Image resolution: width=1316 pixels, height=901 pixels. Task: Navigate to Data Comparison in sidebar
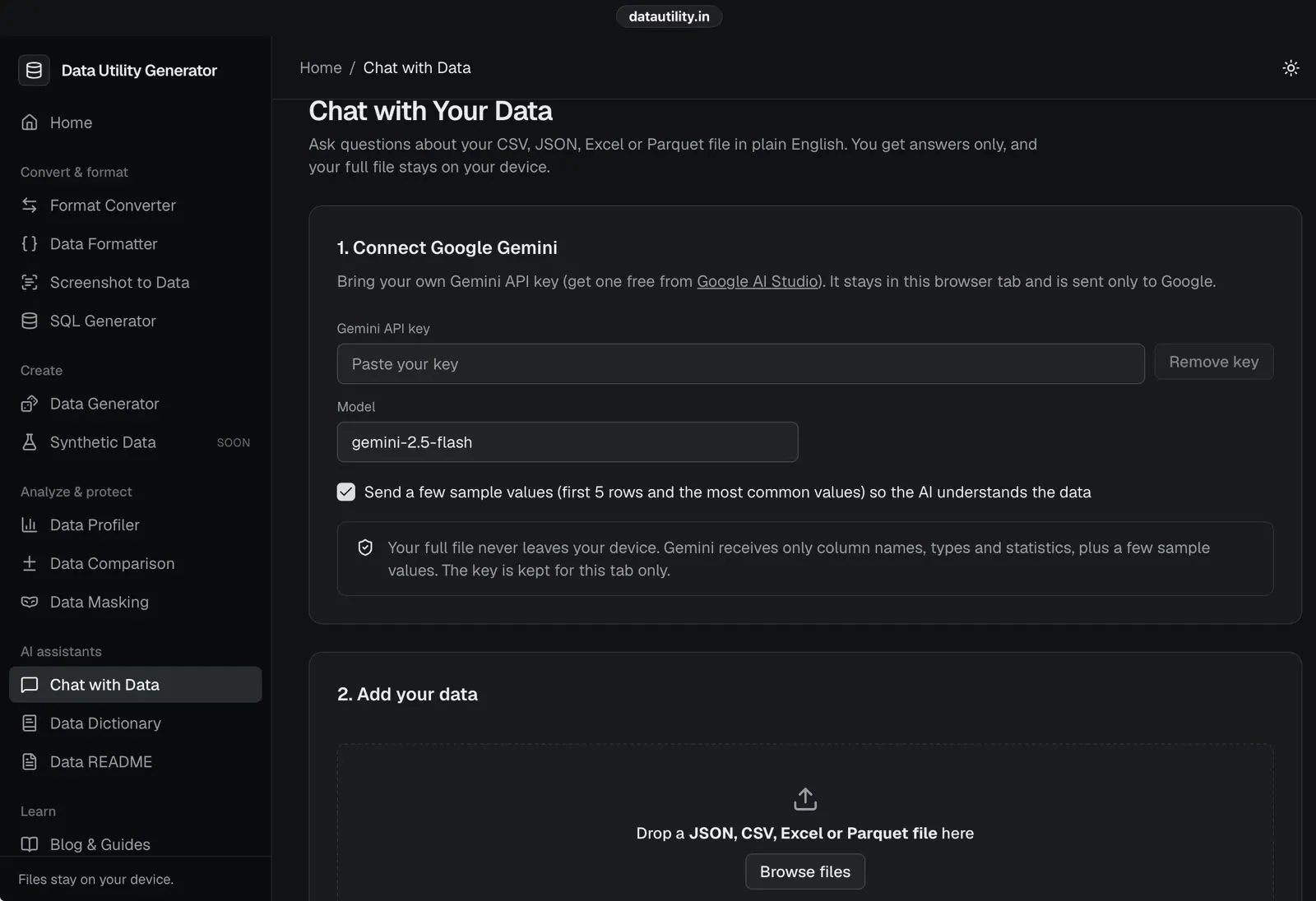(x=136, y=563)
